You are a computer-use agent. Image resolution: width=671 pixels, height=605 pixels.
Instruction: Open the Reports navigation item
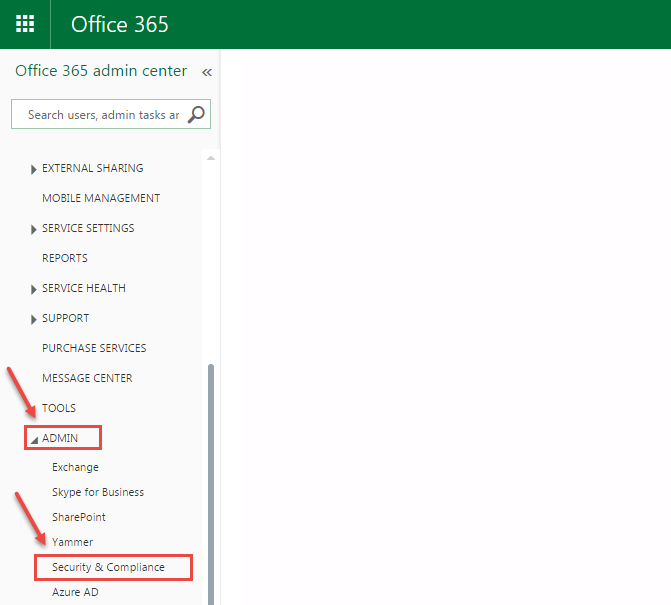[64, 258]
